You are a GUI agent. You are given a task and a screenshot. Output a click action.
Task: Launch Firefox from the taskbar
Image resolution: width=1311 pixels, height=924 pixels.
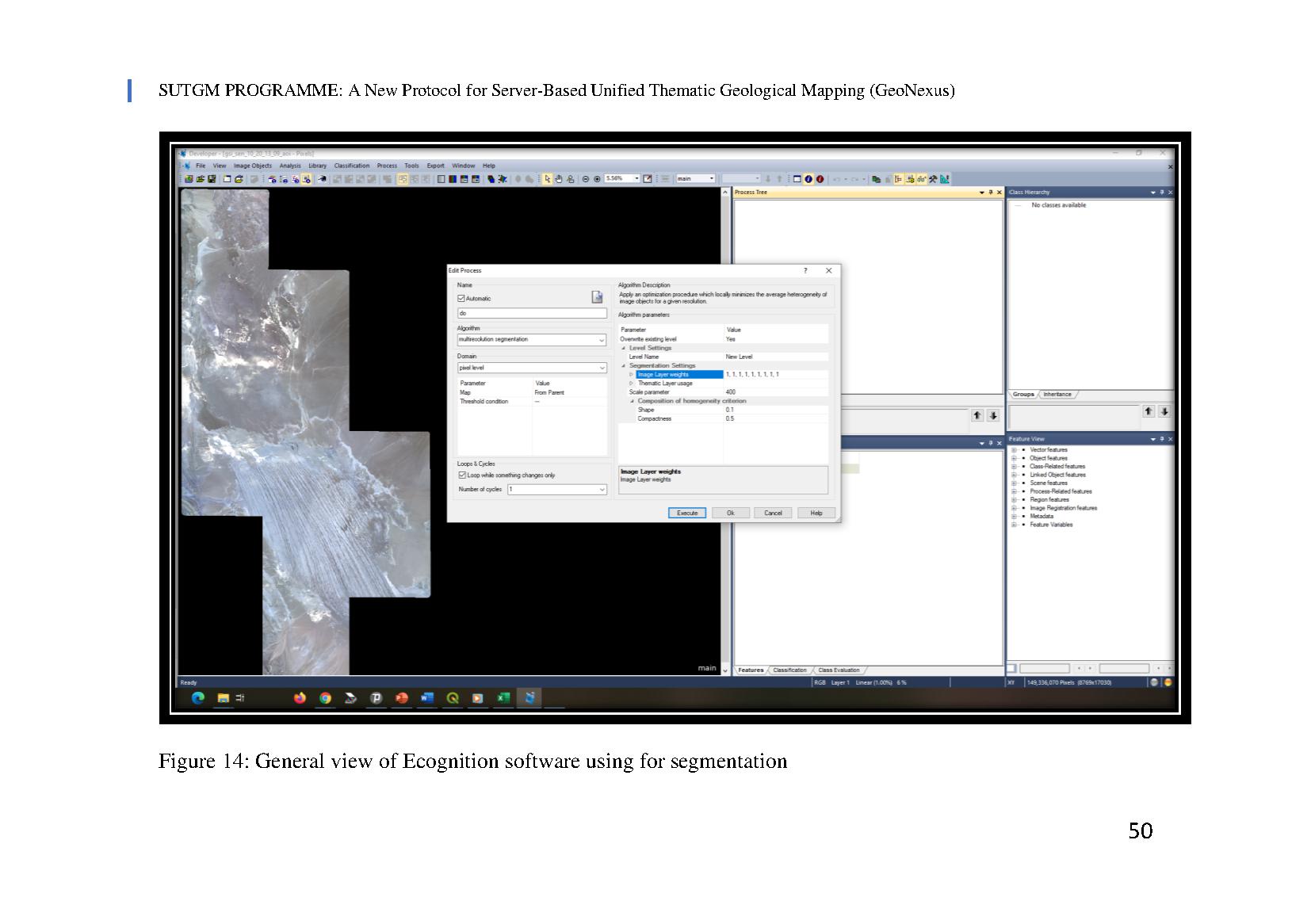[300, 698]
